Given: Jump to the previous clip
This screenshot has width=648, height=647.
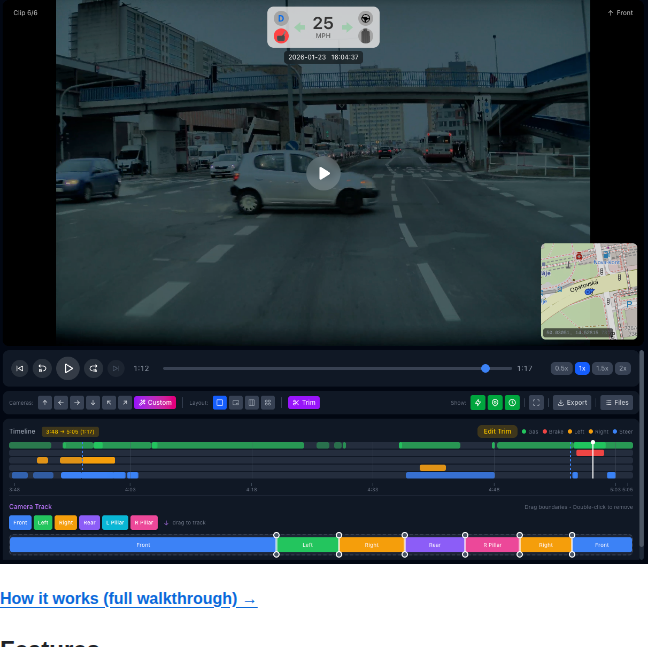Looking at the screenshot, I should 19,369.
